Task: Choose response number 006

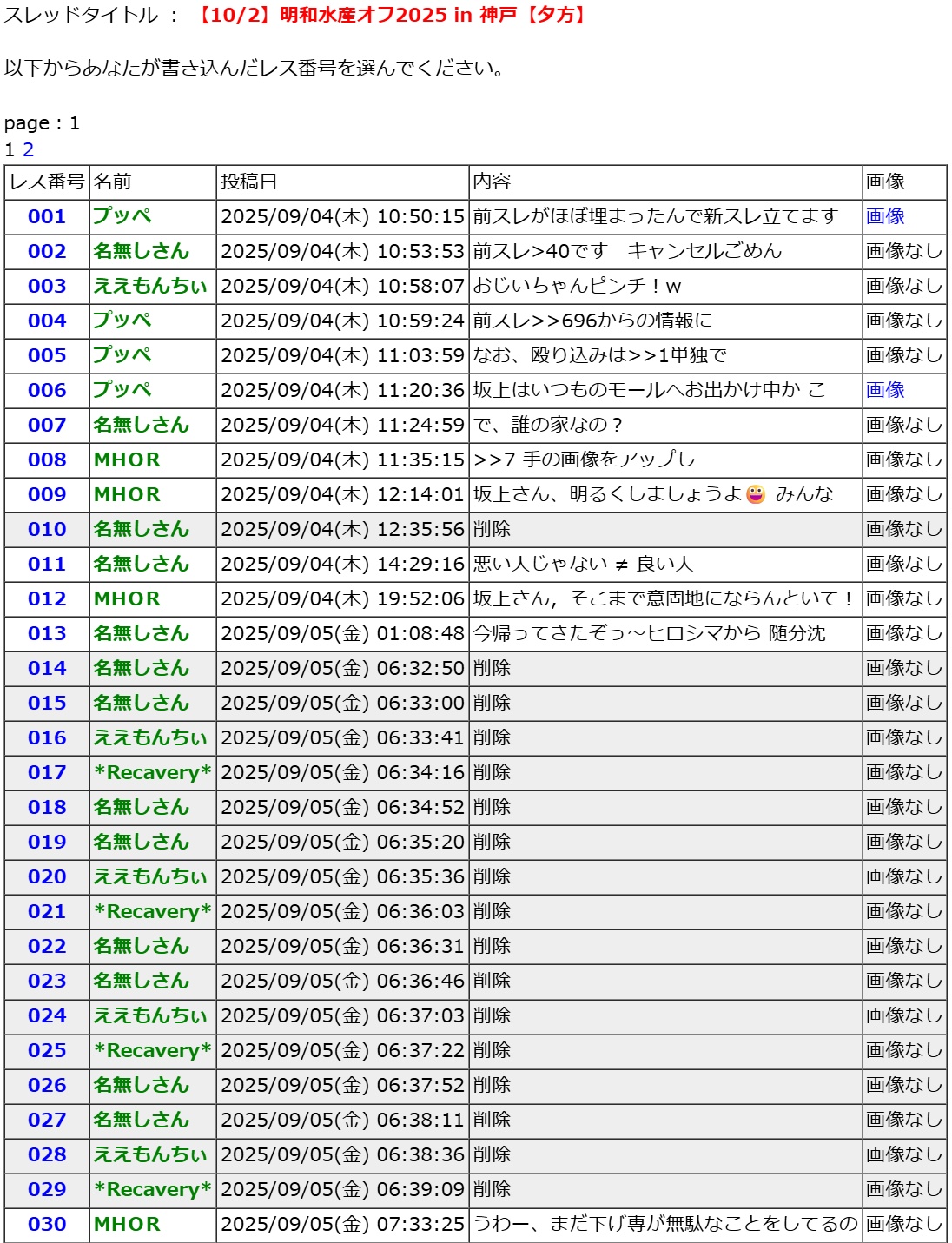Action: tap(47, 391)
